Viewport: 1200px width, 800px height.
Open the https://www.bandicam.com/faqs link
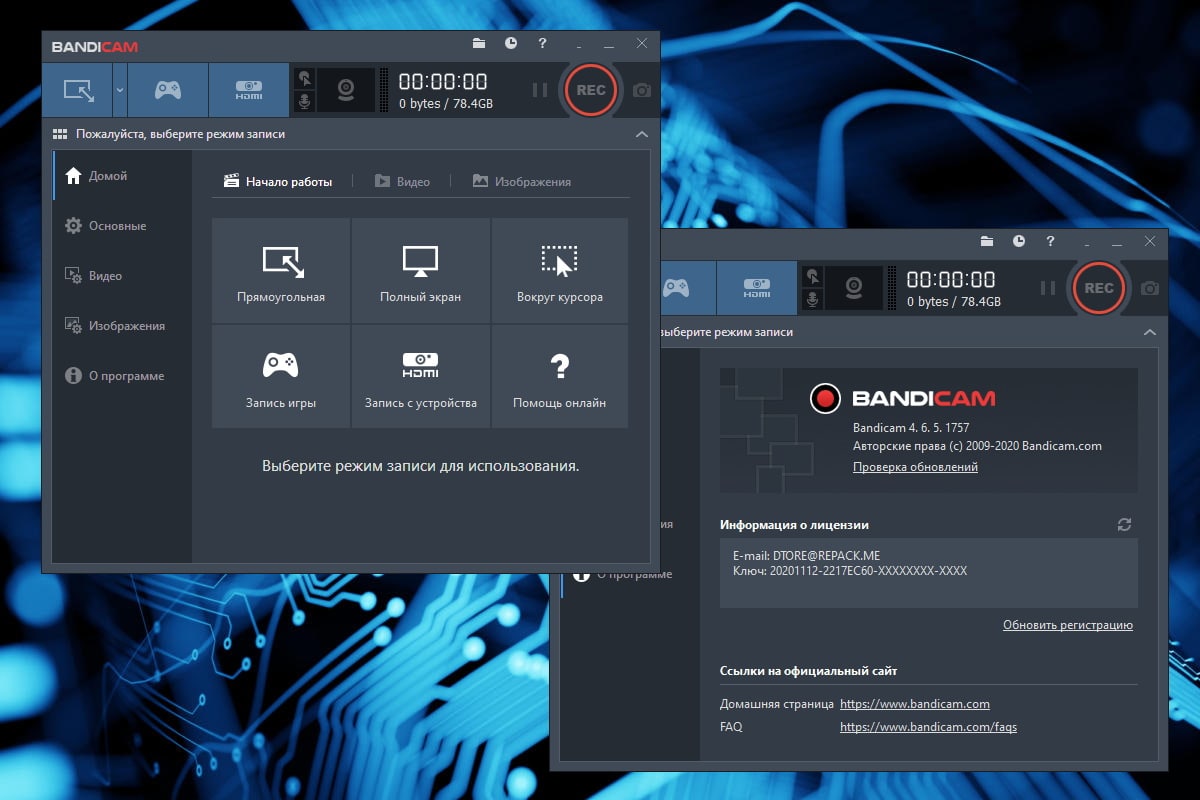928,727
